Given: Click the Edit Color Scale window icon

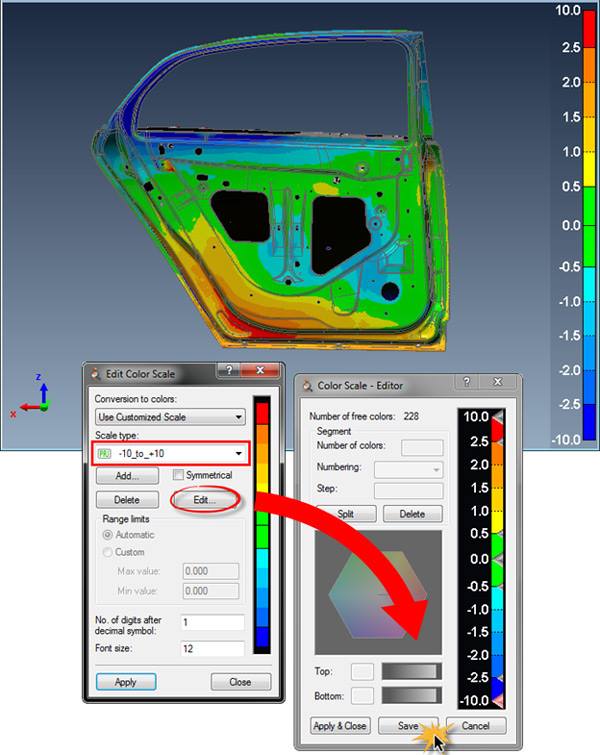Looking at the screenshot, I should click(95, 374).
